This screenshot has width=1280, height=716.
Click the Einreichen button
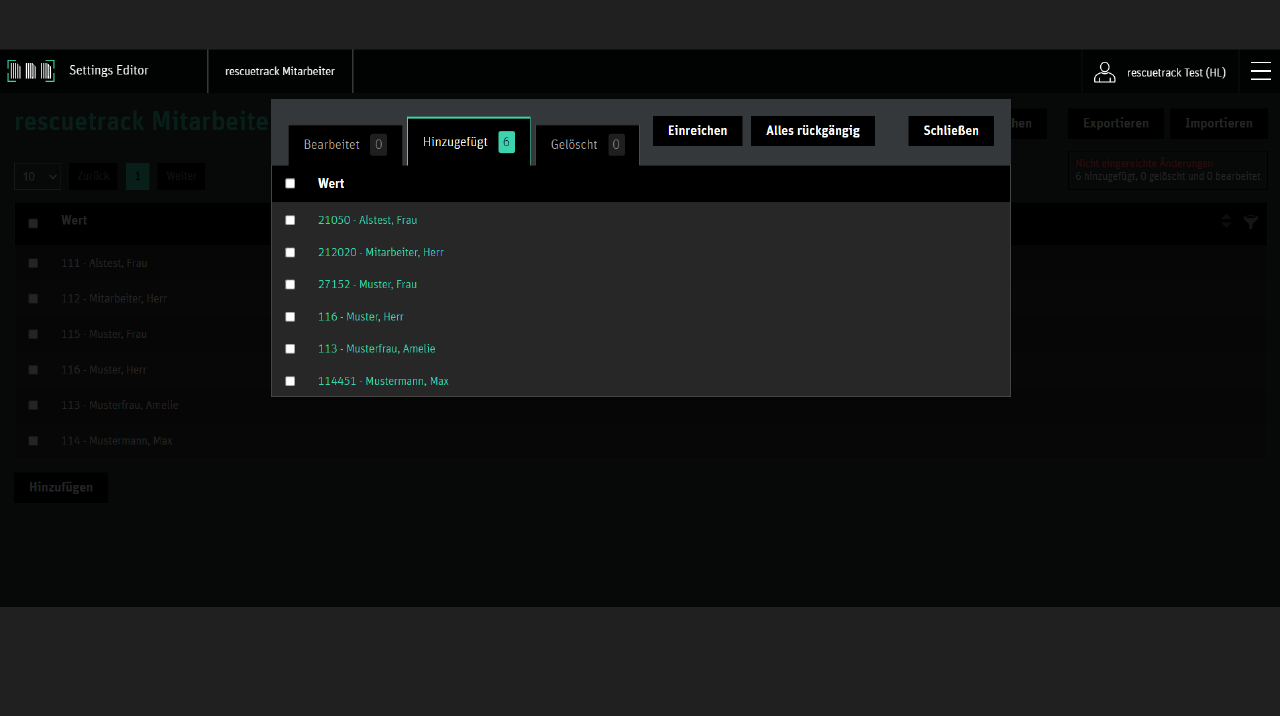[697, 130]
